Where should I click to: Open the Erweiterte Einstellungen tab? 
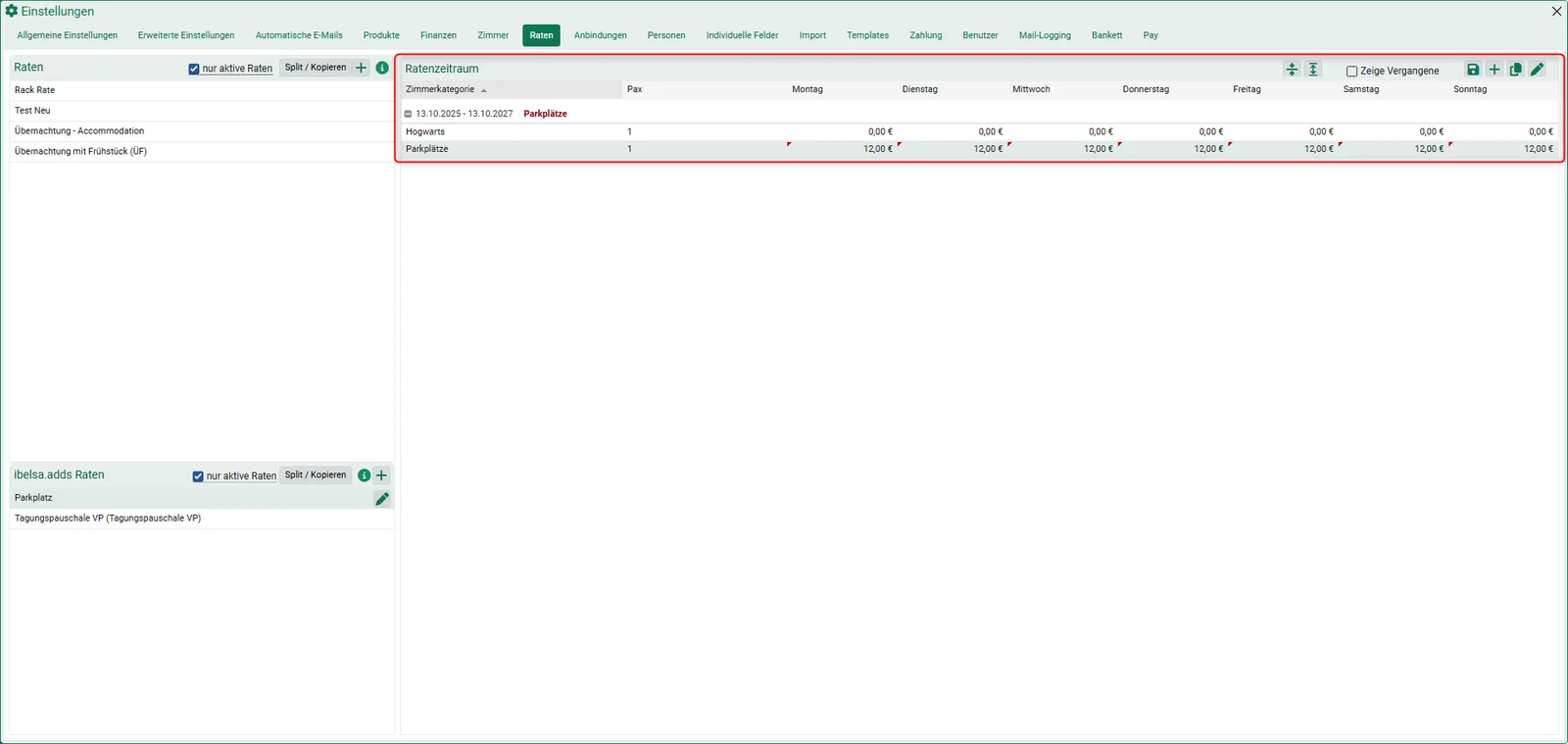point(186,35)
